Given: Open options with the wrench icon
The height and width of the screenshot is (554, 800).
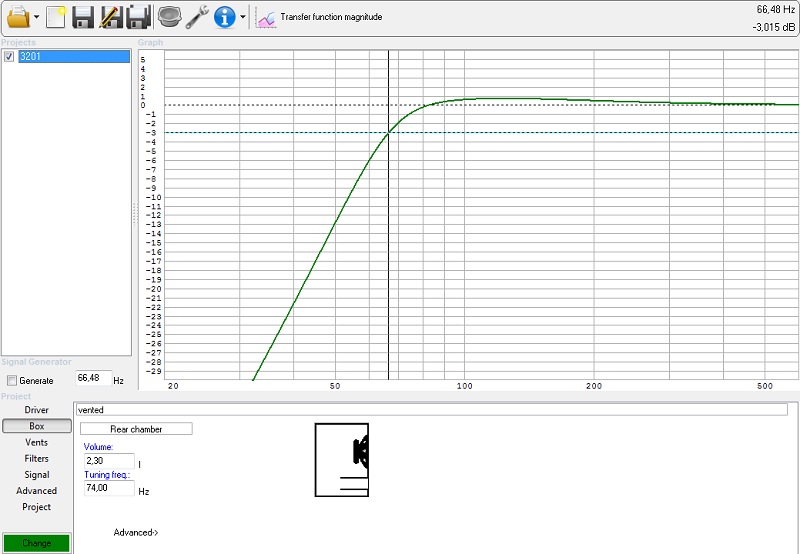Looking at the screenshot, I should coord(196,17).
